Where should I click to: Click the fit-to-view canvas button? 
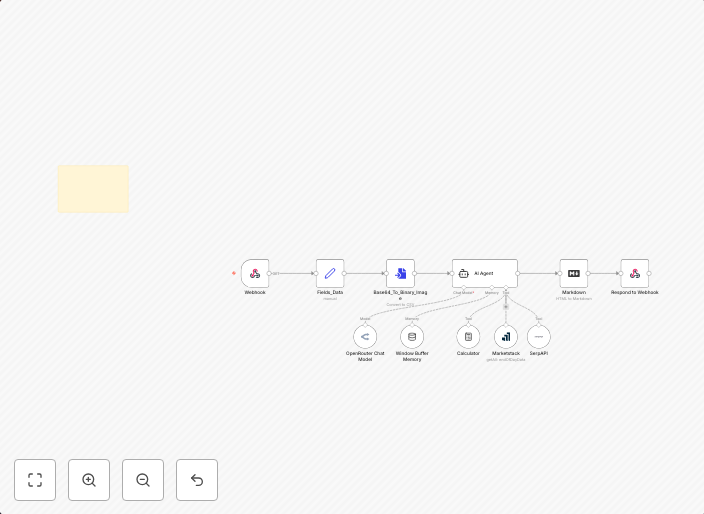(35, 480)
